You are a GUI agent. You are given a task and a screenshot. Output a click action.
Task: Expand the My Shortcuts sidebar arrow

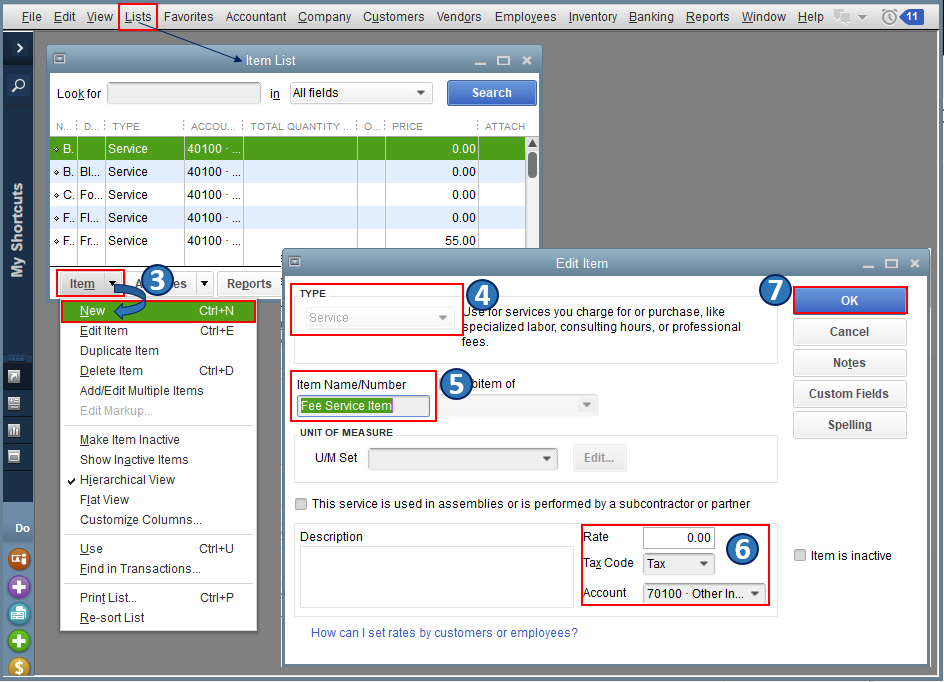19,48
